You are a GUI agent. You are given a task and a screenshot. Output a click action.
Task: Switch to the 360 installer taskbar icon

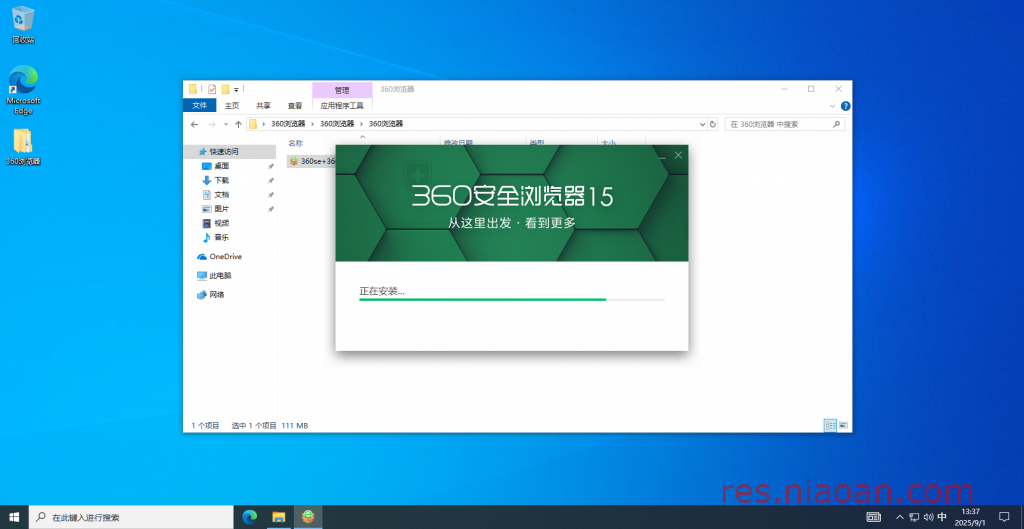click(x=308, y=517)
